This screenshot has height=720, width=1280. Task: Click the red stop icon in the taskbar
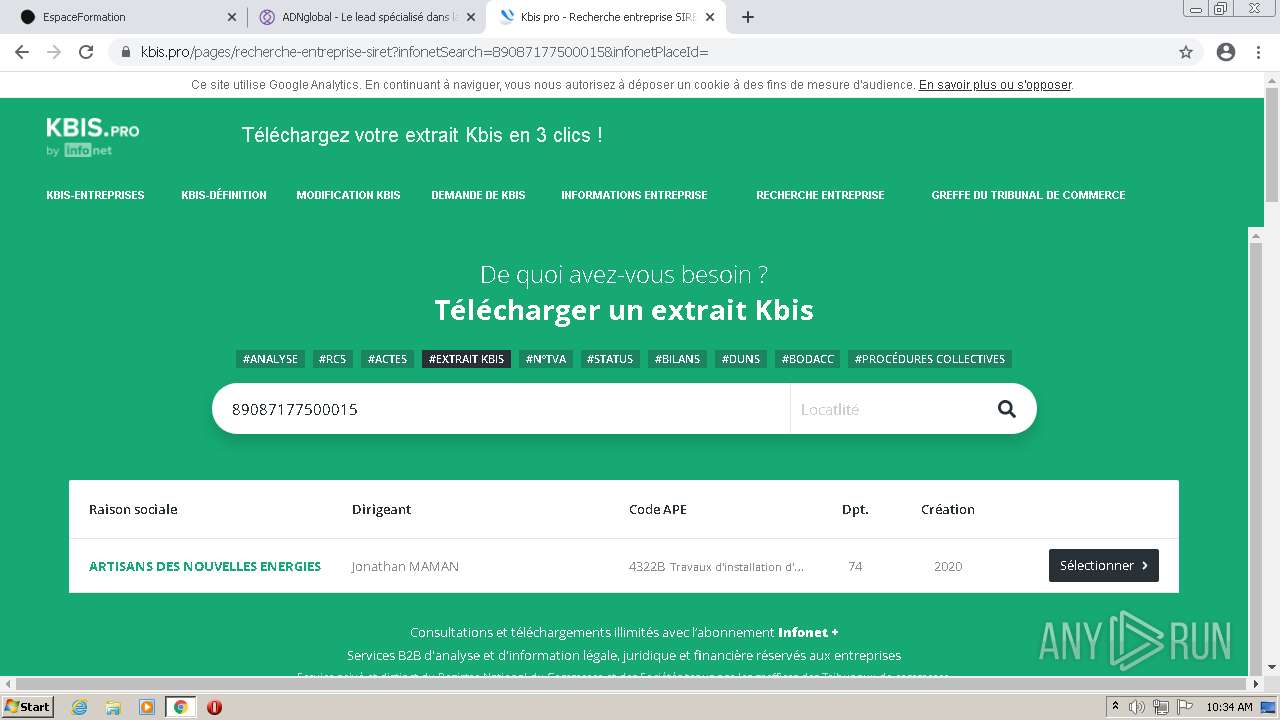[x=214, y=707]
